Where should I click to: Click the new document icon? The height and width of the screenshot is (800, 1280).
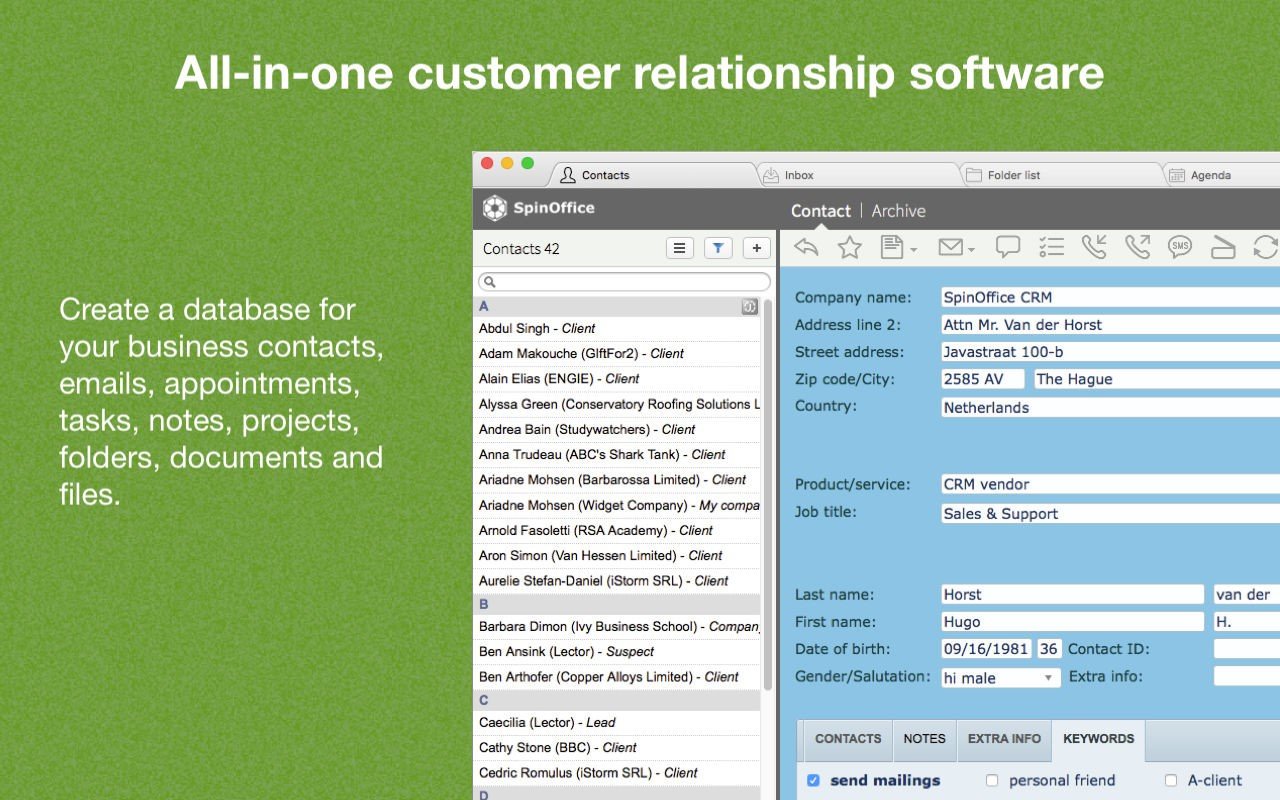point(891,247)
